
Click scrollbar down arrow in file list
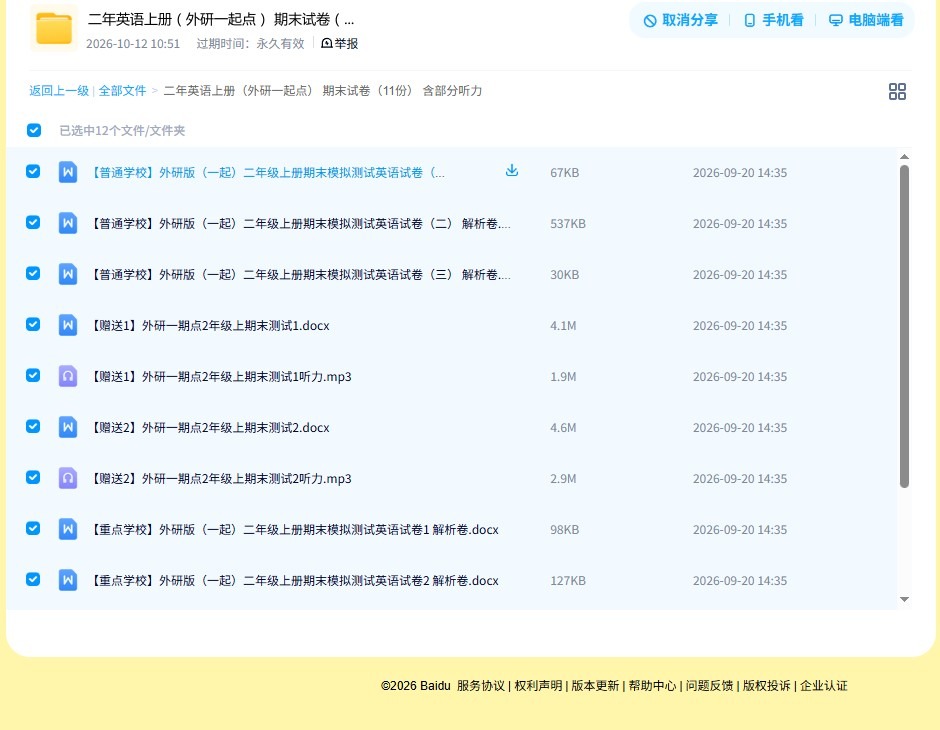905,599
